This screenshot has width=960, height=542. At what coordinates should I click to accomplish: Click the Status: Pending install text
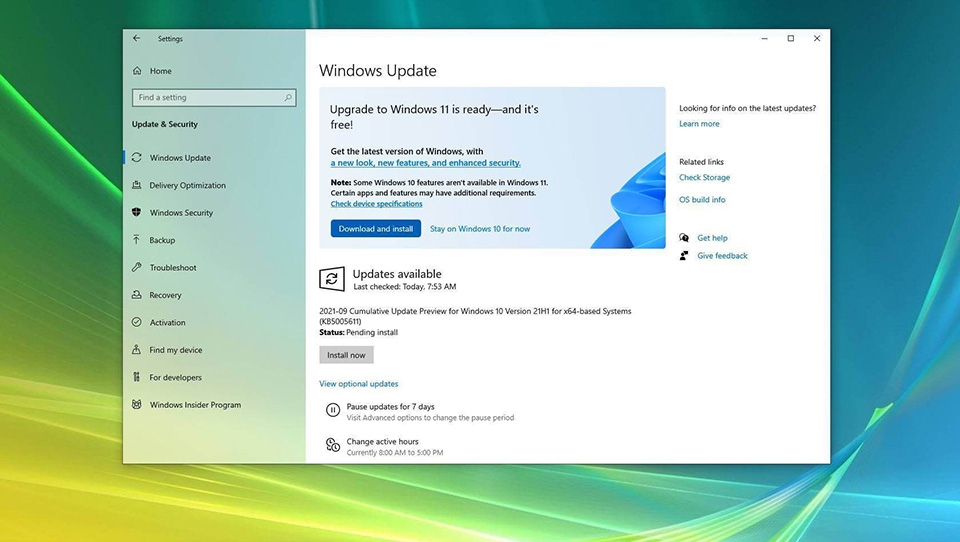[358, 333]
